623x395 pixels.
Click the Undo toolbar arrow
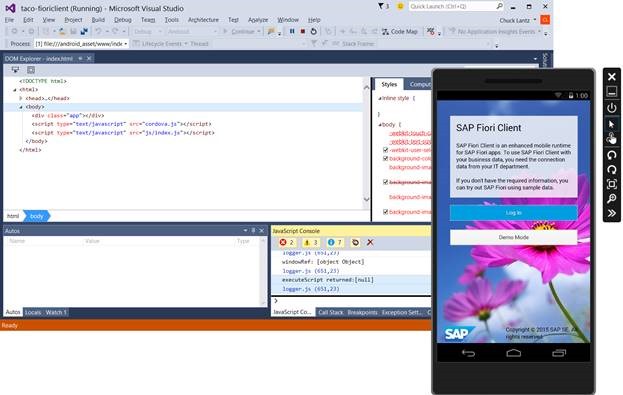click(98, 31)
